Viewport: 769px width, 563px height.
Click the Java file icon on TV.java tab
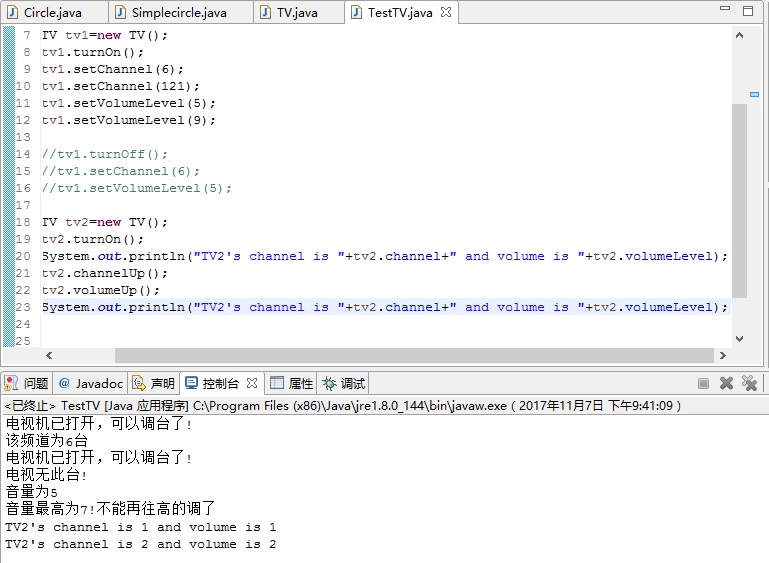[x=265, y=12]
